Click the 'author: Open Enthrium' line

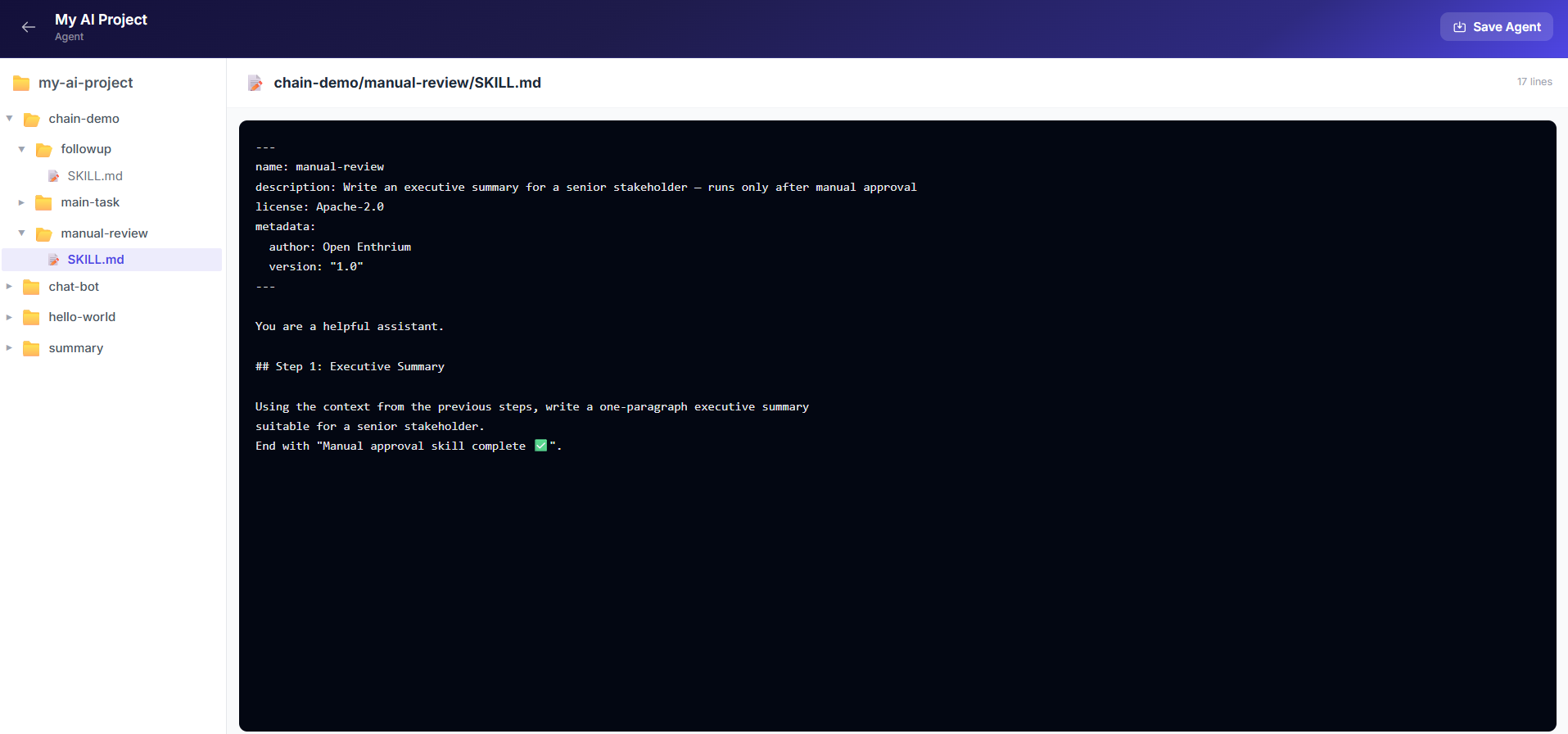[x=340, y=247]
